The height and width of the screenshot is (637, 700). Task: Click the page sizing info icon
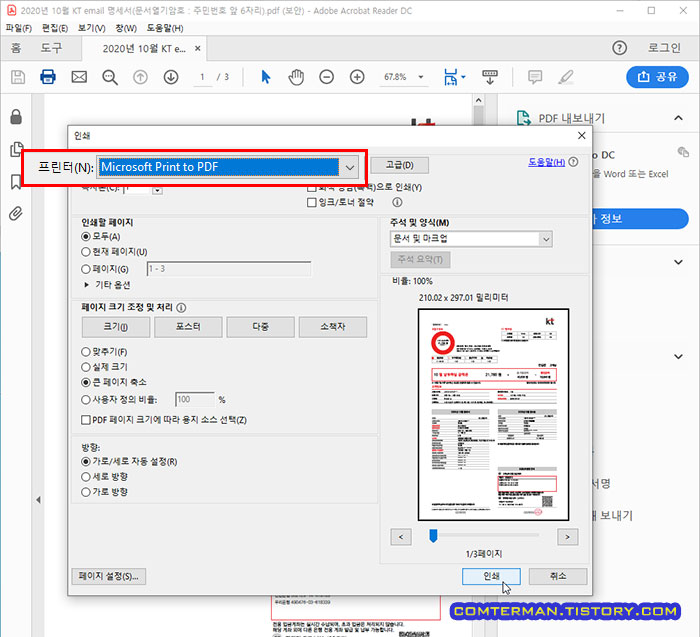tap(181, 308)
